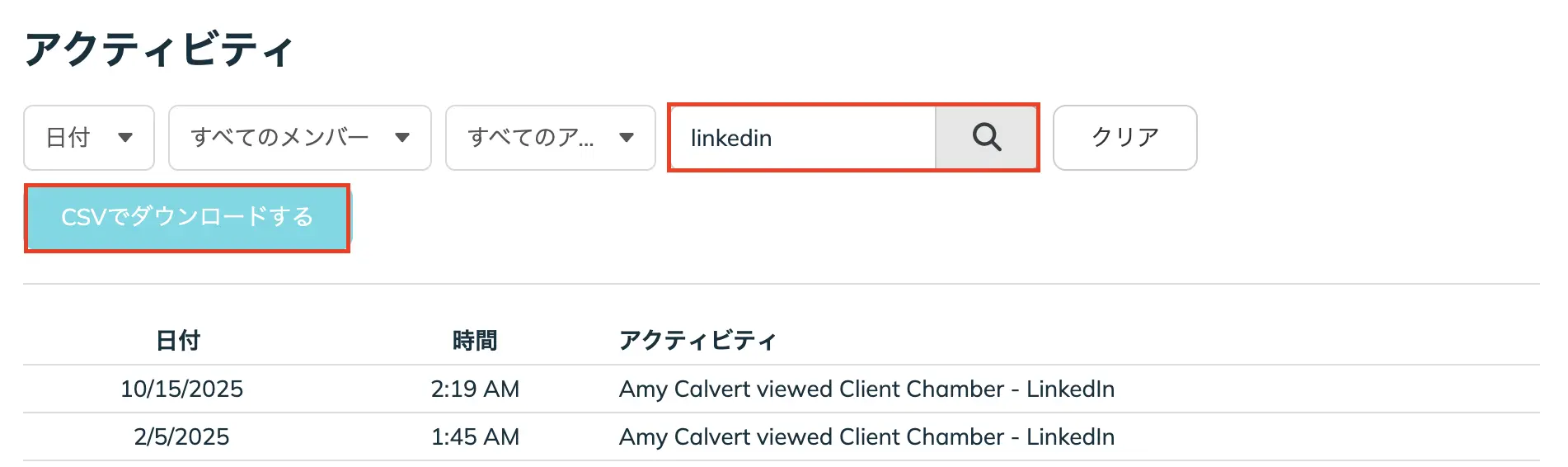Click the 2/5/2025 Amy Calvert LinkedIn activity entry
This screenshot has height=467, width=1568.
[x=866, y=436]
